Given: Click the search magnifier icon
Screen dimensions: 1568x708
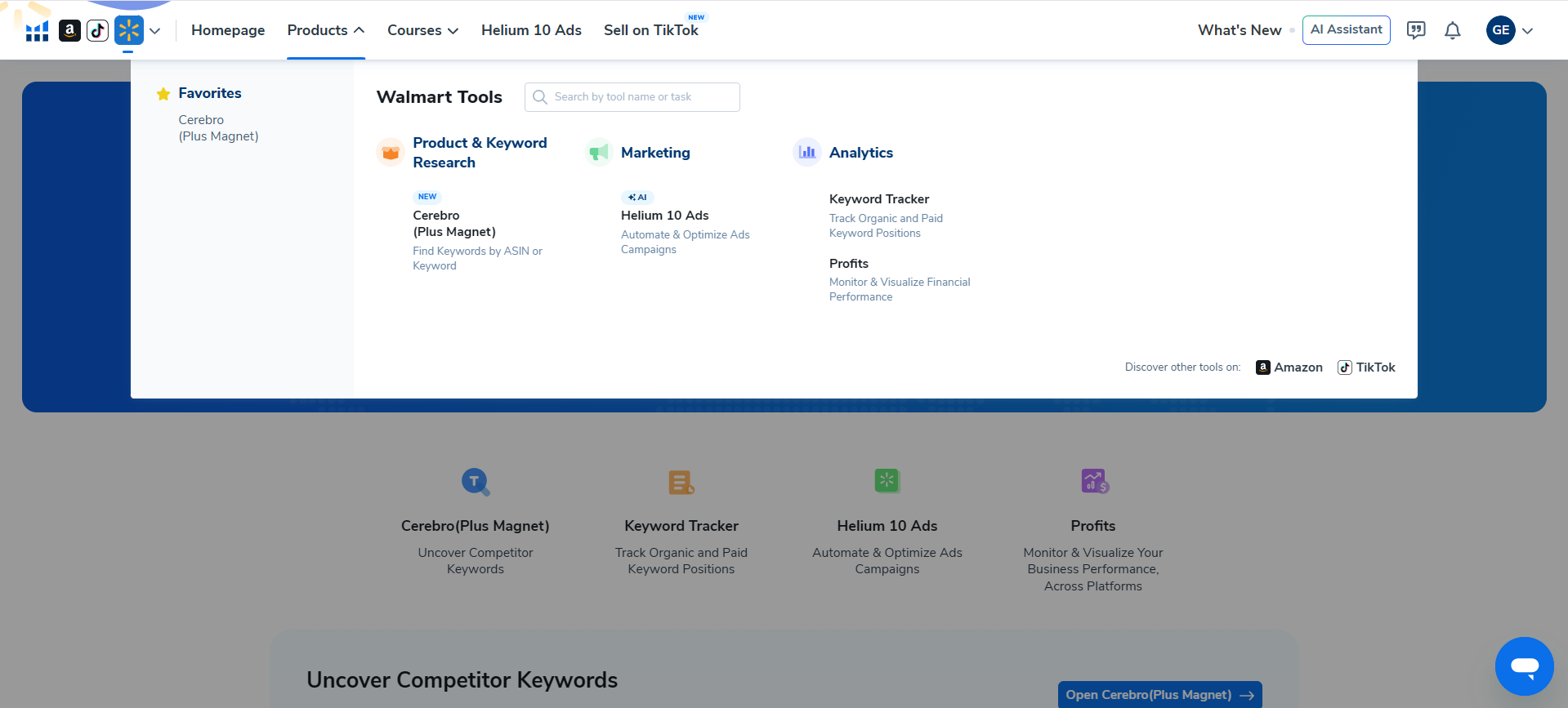Looking at the screenshot, I should point(540,97).
